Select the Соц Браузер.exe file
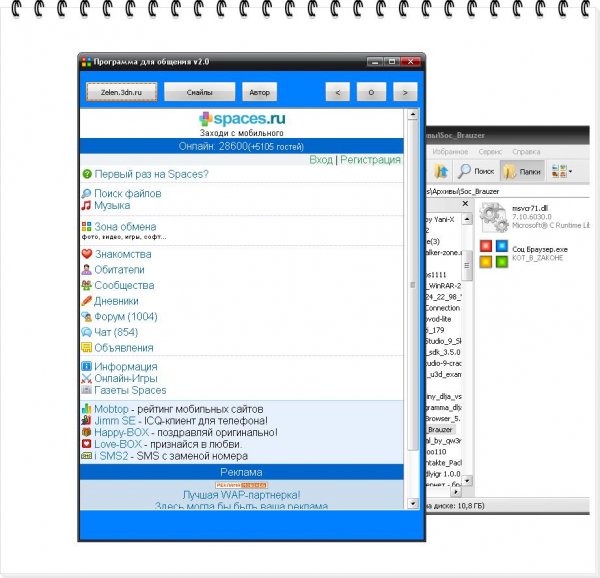This screenshot has width=600, height=578. [x=524, y=253]
